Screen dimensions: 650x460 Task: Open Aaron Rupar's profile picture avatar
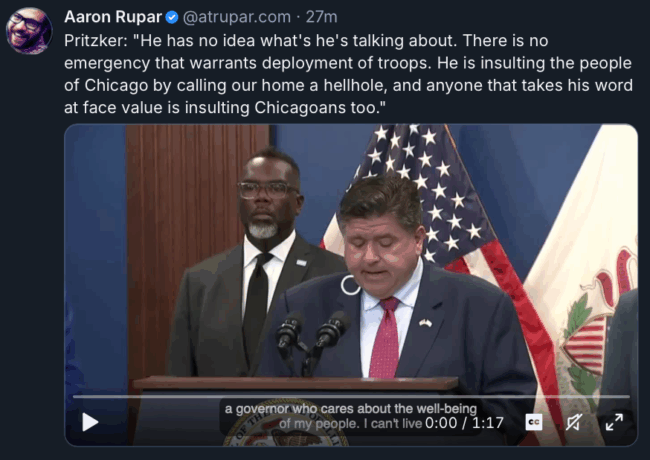(x=29, y=31)
